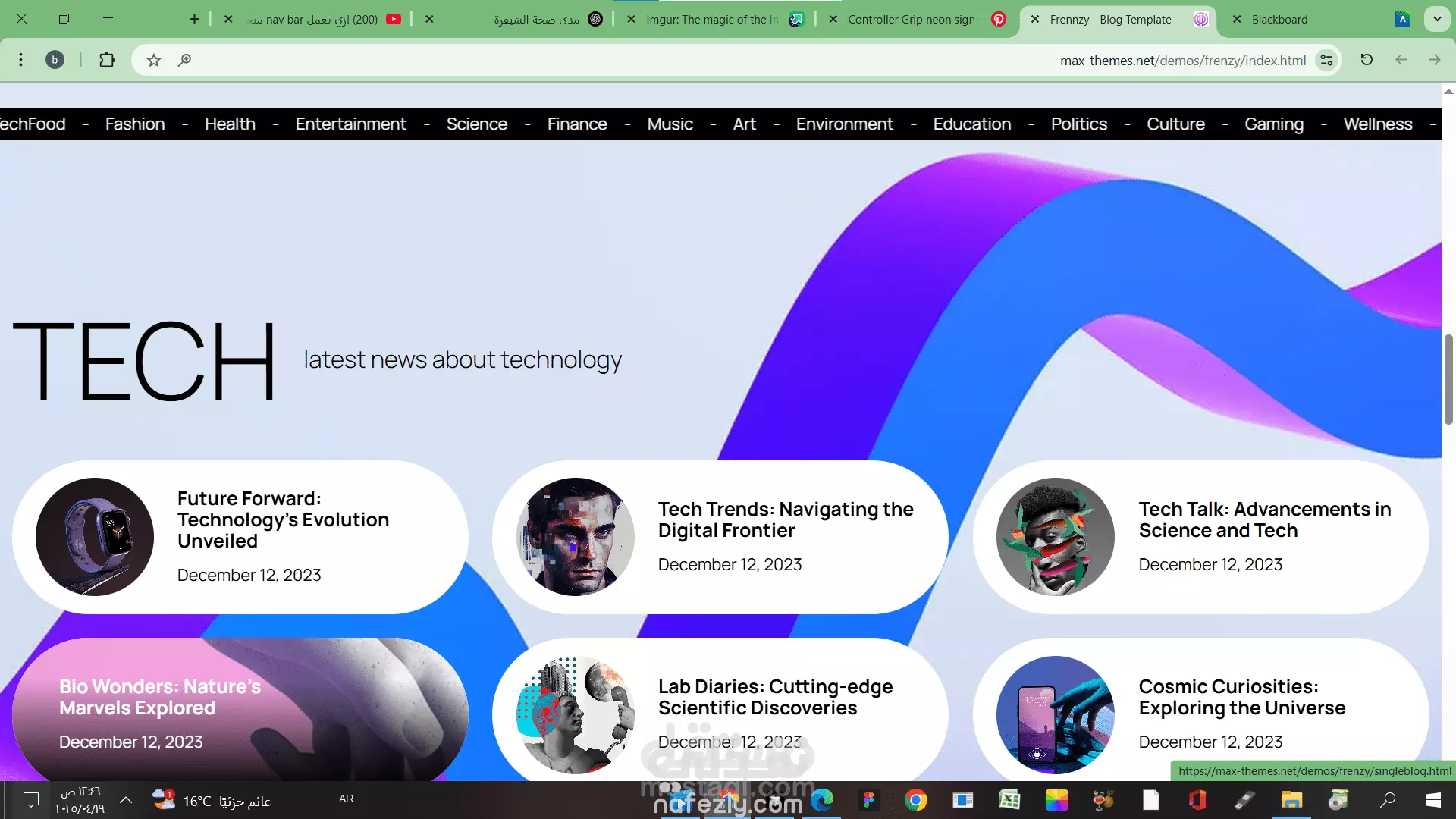Open Figma from the taskbar
This screenshot has height=819, width=1456.
click(868, 800)
